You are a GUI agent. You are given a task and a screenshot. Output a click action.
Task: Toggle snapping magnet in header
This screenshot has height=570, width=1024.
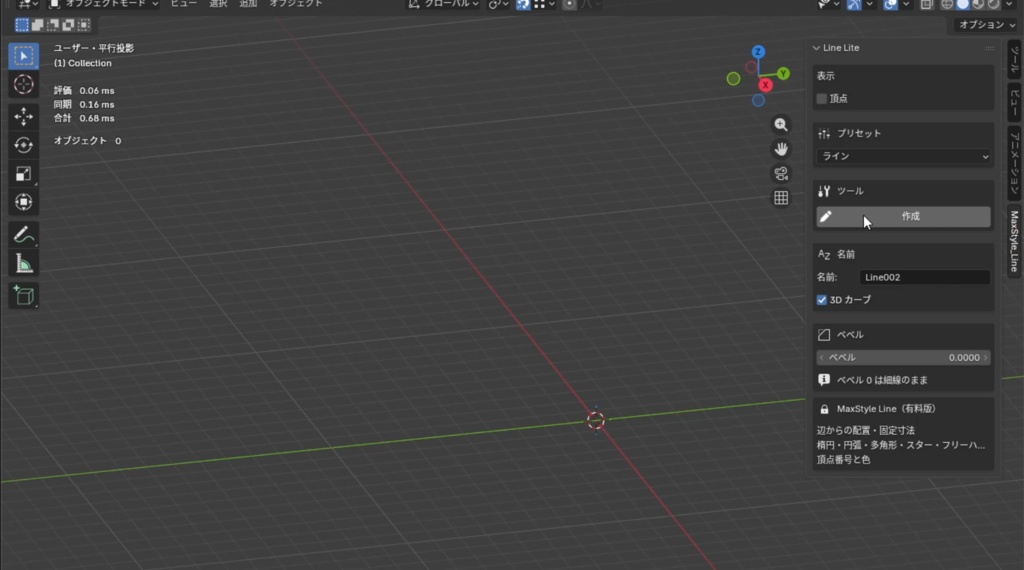point(523,4)
